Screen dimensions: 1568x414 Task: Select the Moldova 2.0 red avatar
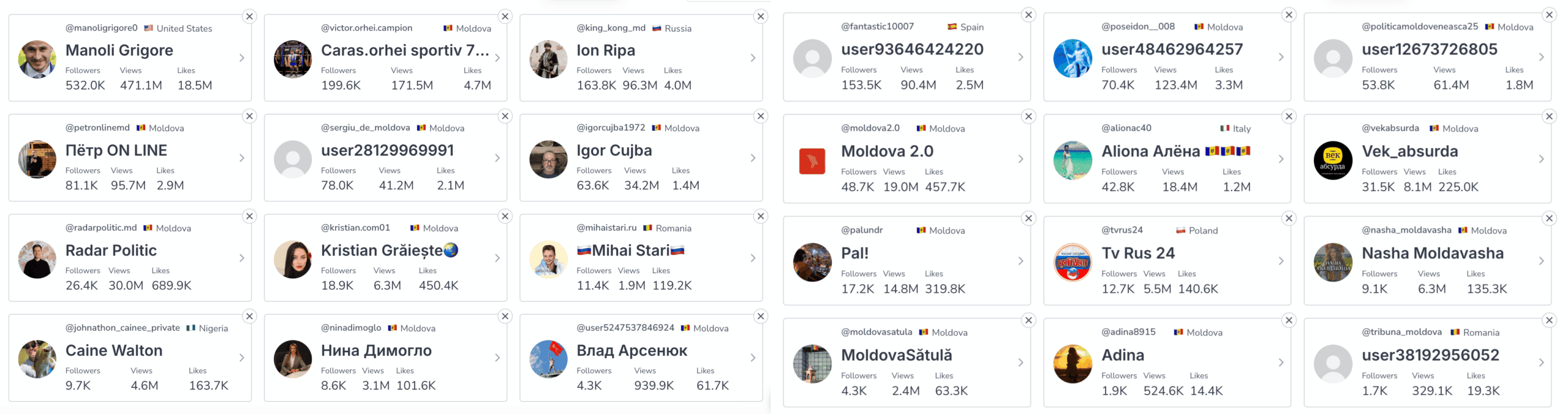812,161
